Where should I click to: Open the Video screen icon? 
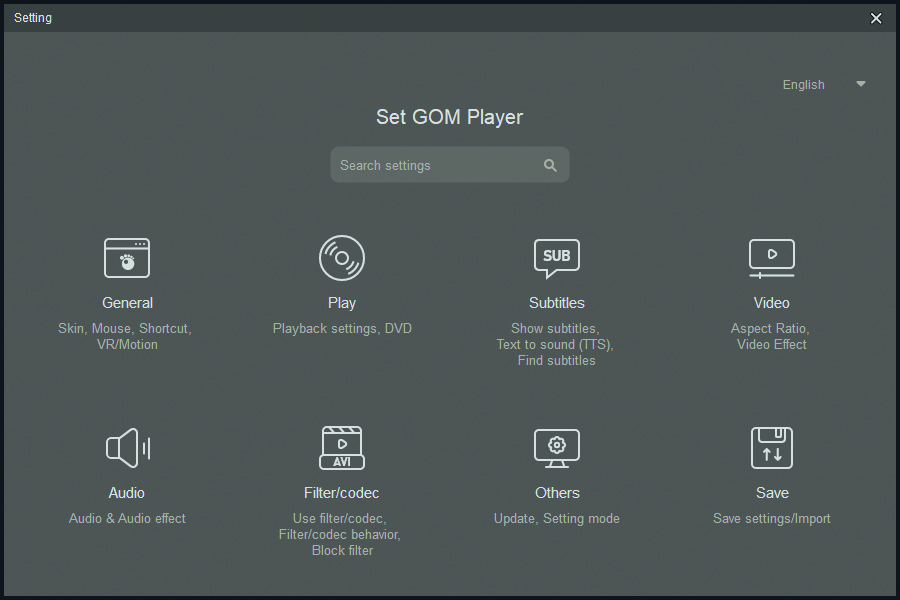pyautogui.click(x=771, y=258)
